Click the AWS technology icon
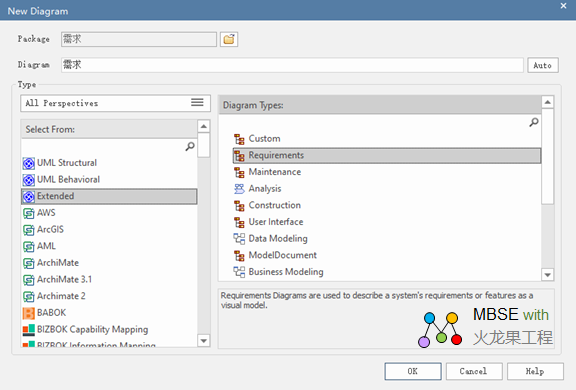576x390 pixels. 29,213
